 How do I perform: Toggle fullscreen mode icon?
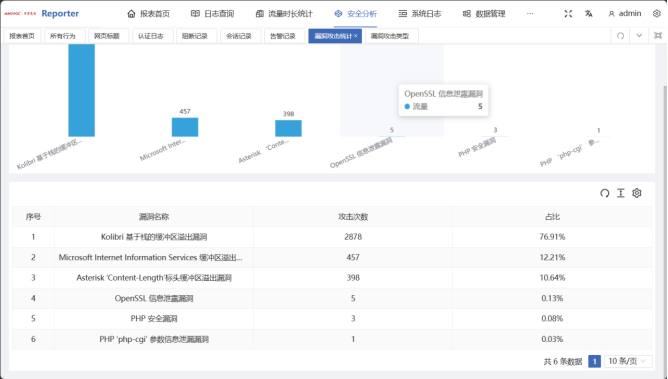point(568,14)
